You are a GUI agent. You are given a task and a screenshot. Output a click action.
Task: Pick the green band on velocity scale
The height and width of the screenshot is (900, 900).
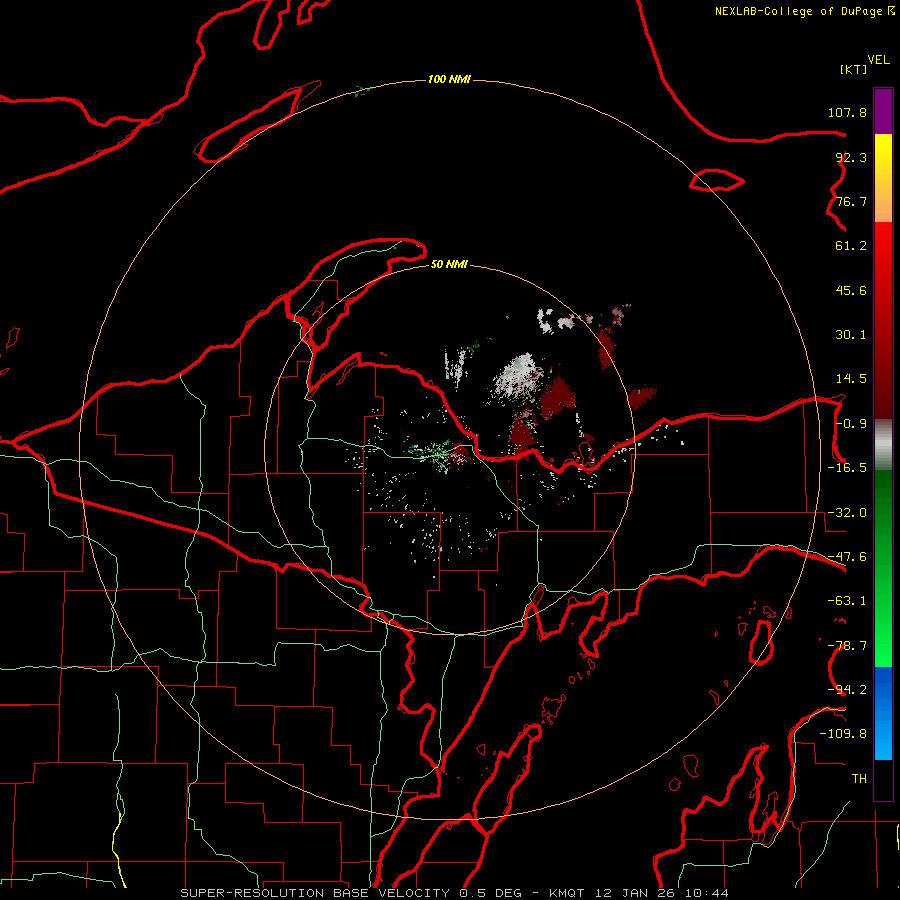coord(883,568)
